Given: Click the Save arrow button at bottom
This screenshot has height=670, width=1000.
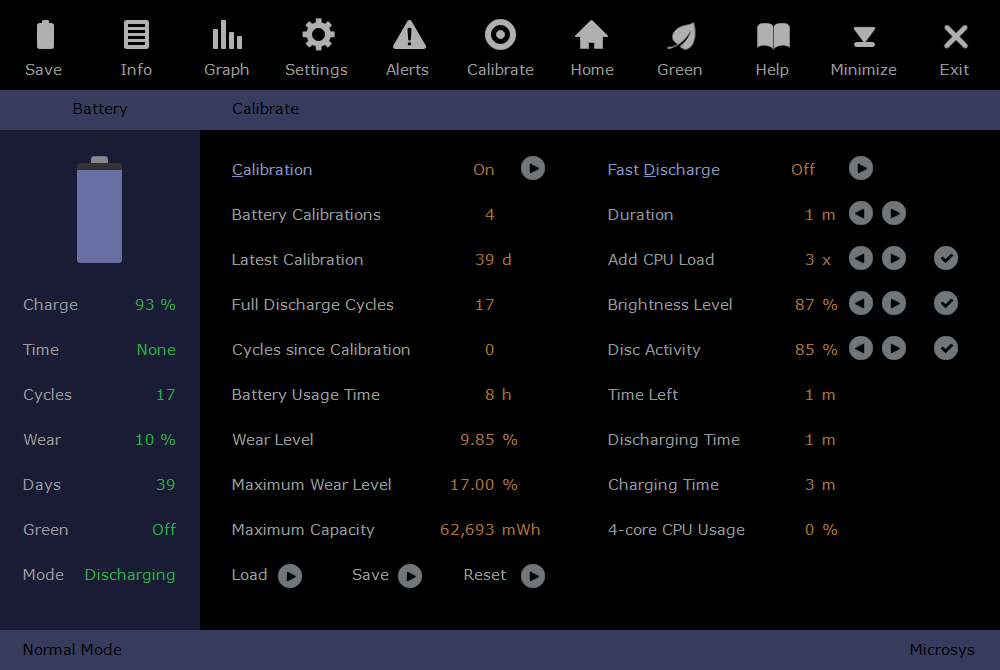Looking at the screenshot, I should (410, 576).
